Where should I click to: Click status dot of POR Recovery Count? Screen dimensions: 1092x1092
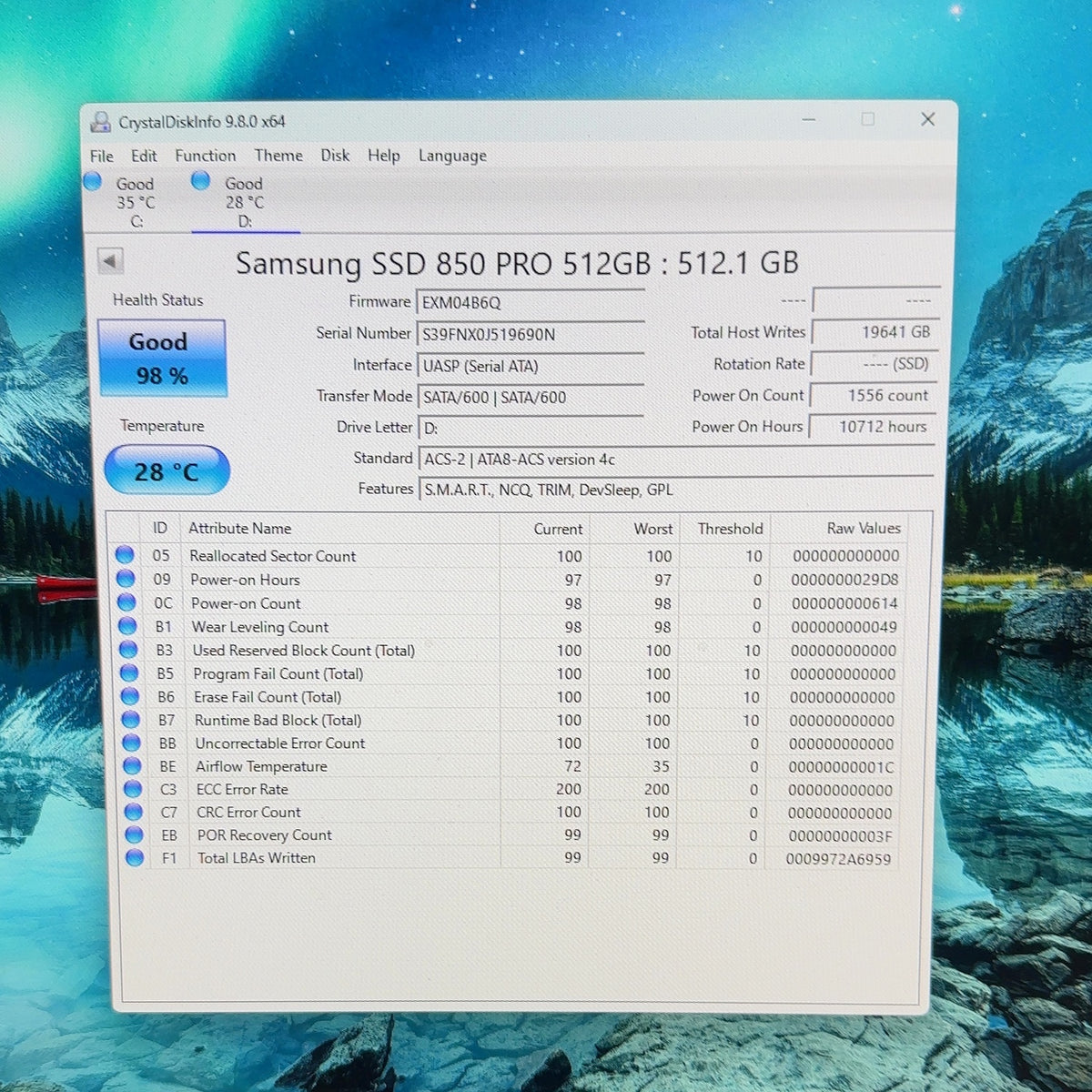pos(135,834)
